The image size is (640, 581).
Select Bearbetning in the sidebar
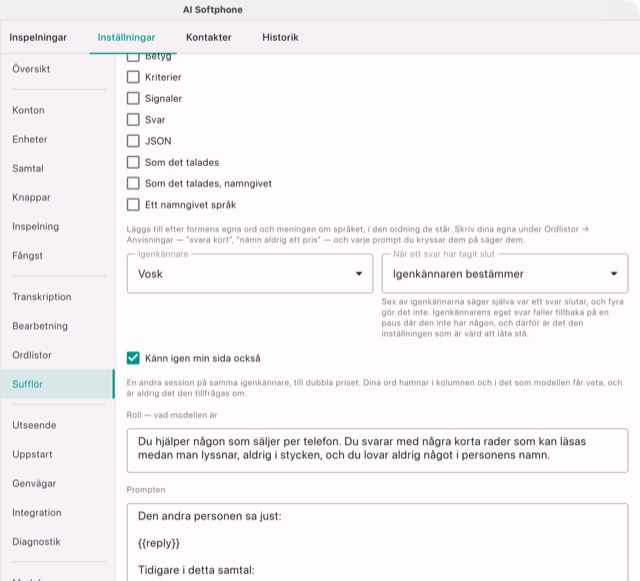pos(57,326)
